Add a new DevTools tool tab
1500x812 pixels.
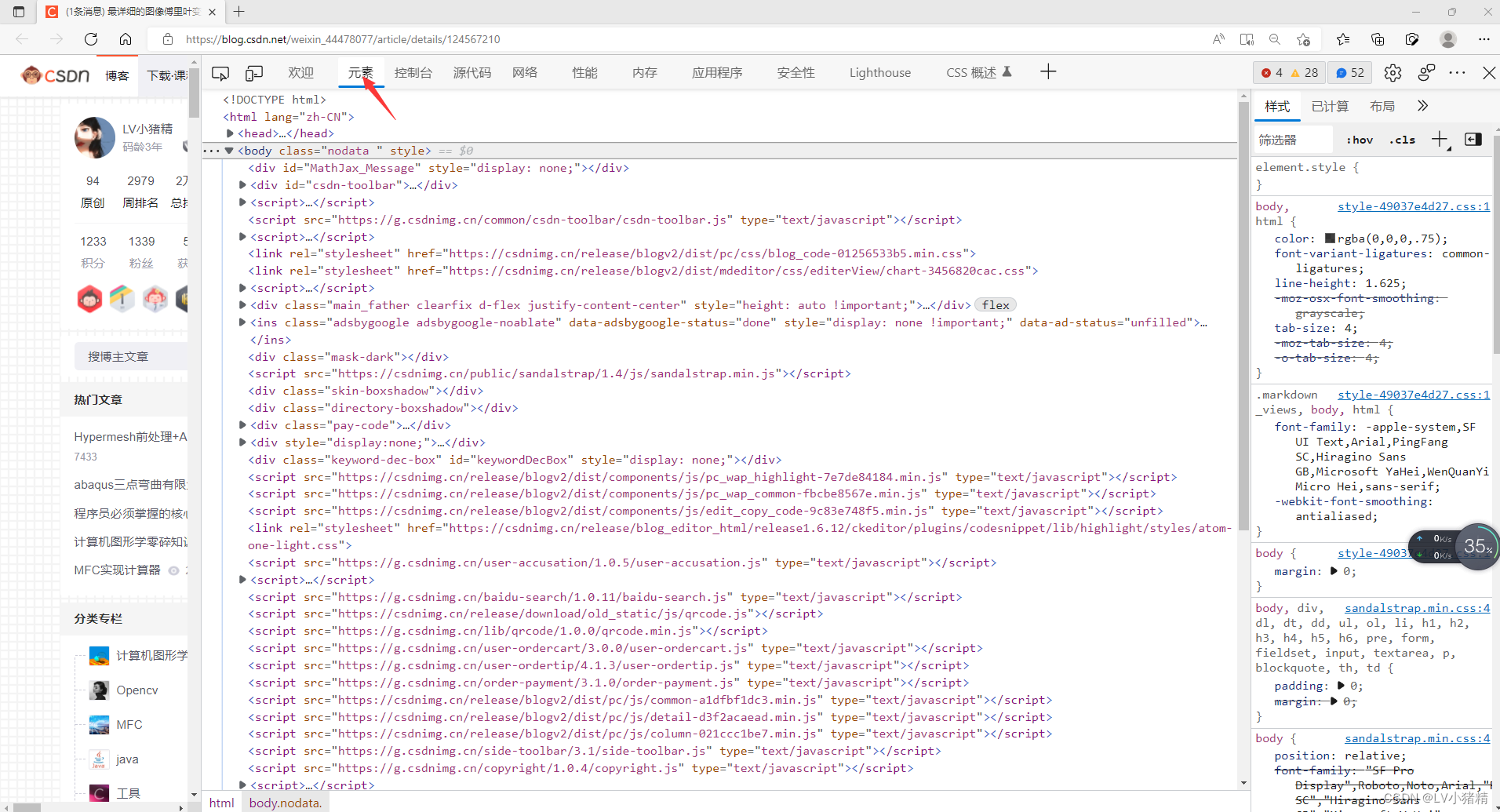point(1048,72)
